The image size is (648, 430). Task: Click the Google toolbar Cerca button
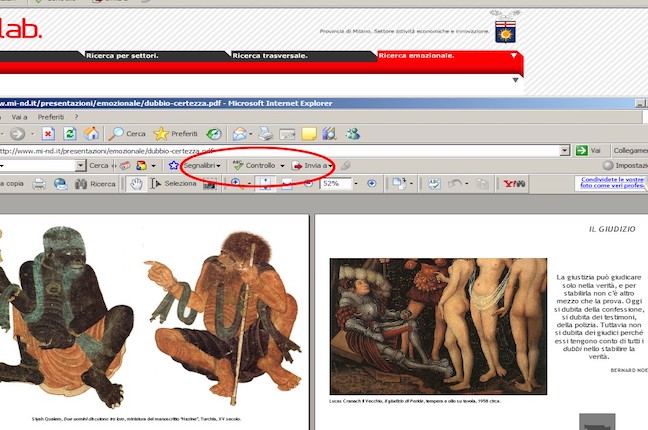click(x=98, y=165)
